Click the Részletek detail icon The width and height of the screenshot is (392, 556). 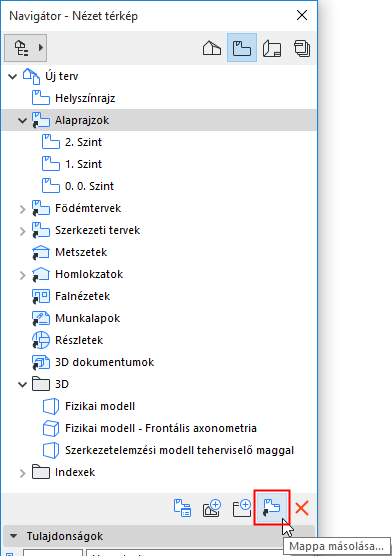[41, 340]
